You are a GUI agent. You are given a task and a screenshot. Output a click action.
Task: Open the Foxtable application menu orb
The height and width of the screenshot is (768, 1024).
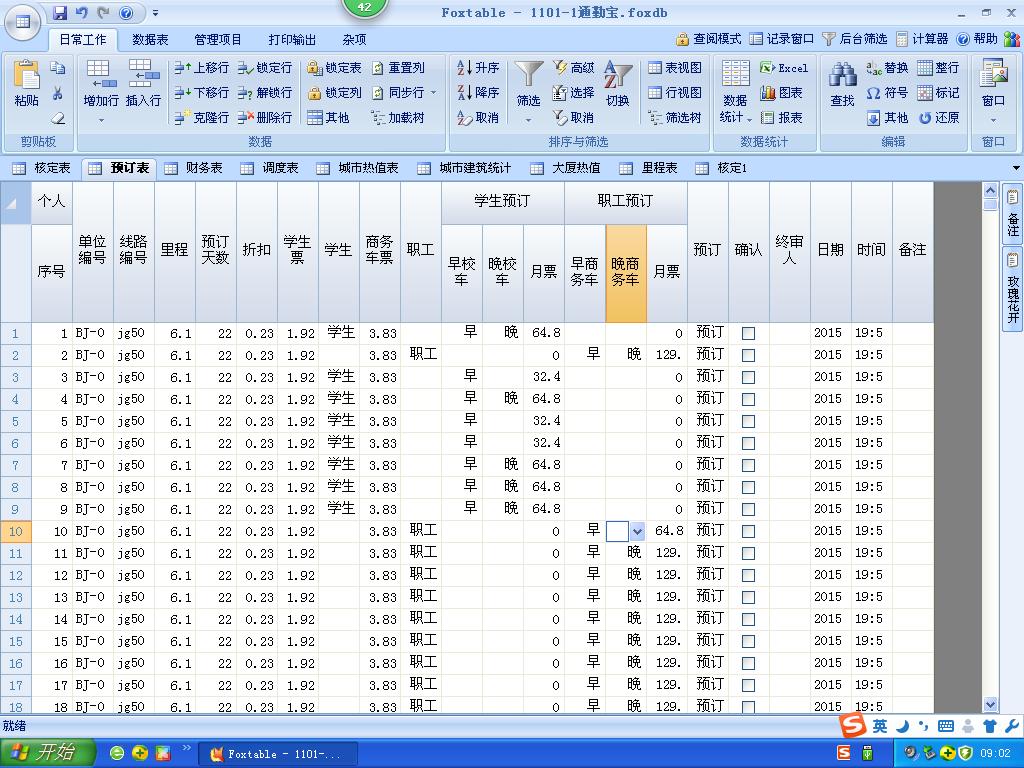23,22
